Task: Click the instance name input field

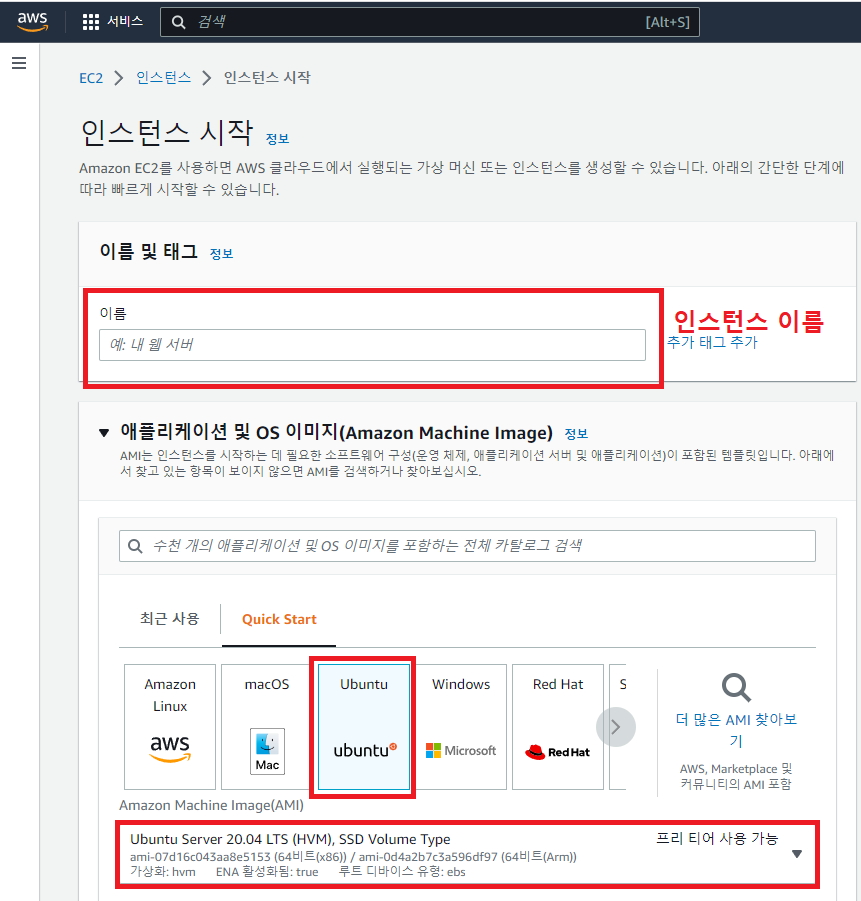Action: click(372, 345)
